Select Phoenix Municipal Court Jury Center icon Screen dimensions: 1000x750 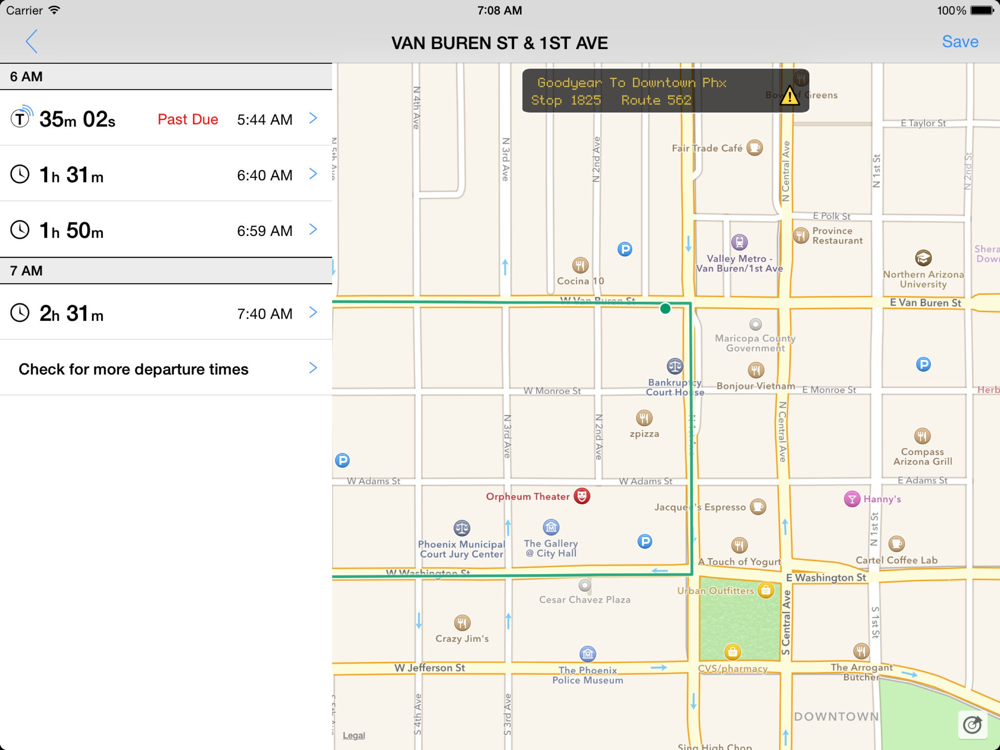[x=462, y=528]
